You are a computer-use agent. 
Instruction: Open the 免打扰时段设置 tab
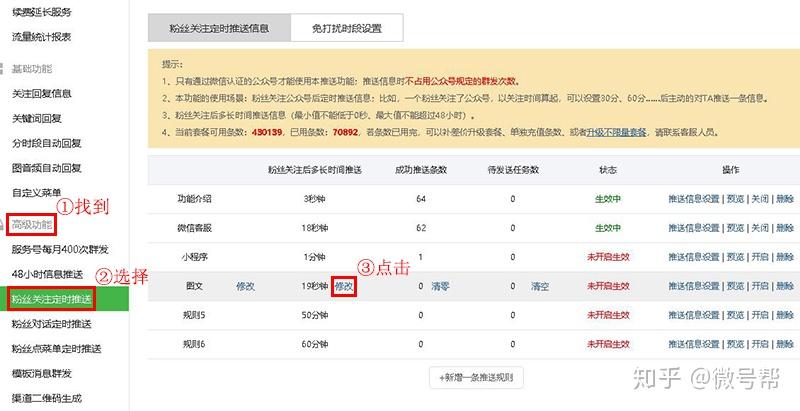pyautogui.click(x=347, y=28)
